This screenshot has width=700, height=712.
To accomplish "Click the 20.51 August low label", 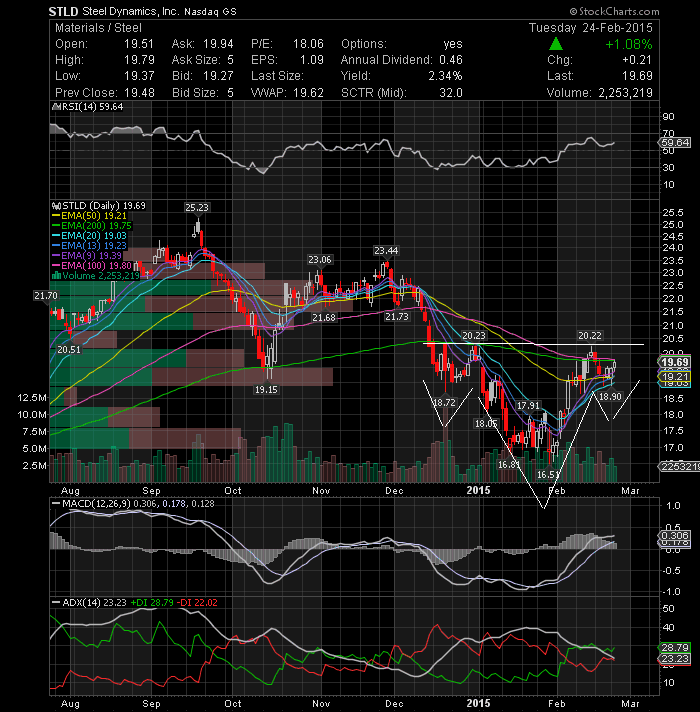I will tap(69, 350).
